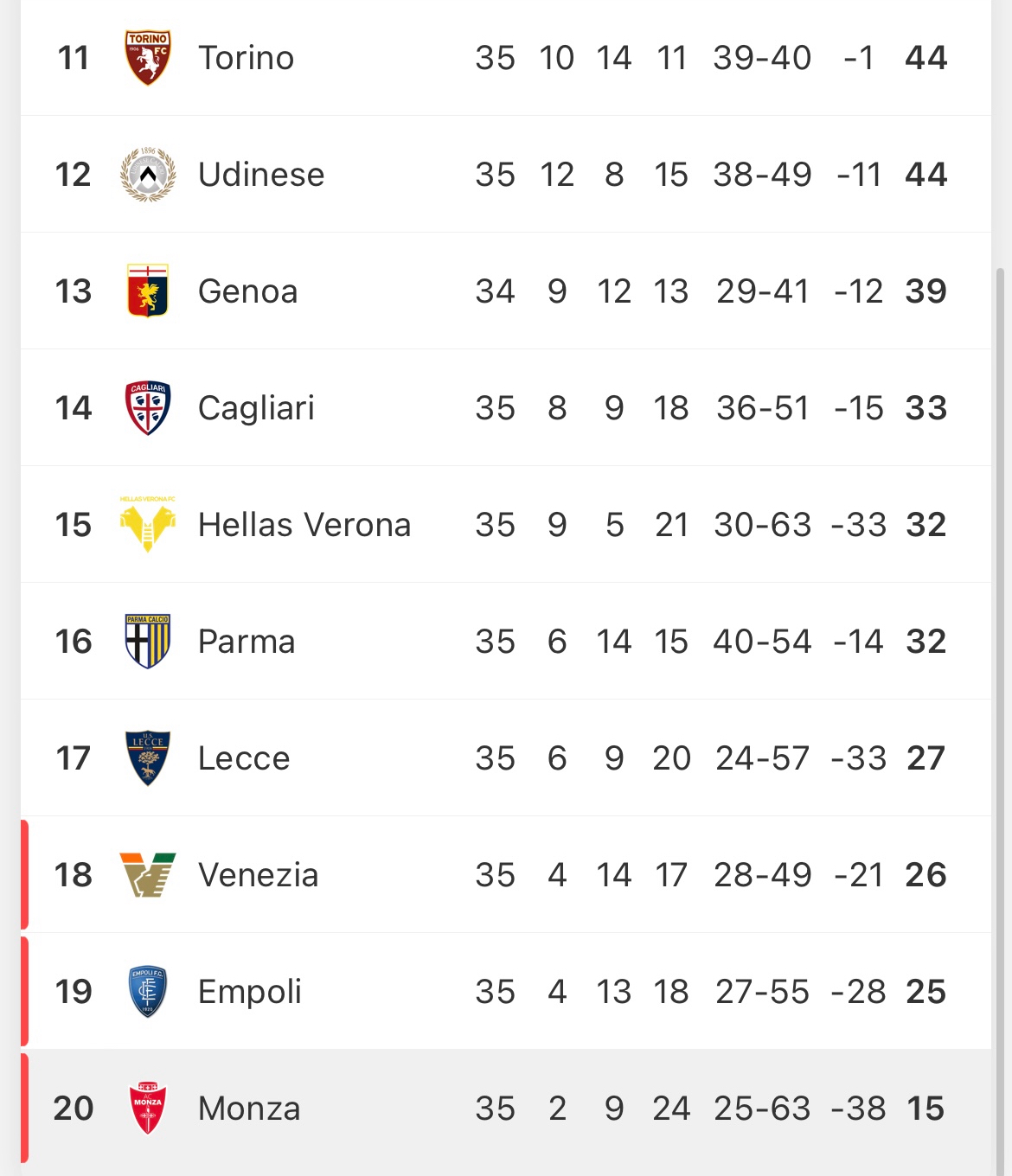Screen dimensions: 1012x1176
Task: Tap the Torino club crest
Action: [x=148, y=58]
